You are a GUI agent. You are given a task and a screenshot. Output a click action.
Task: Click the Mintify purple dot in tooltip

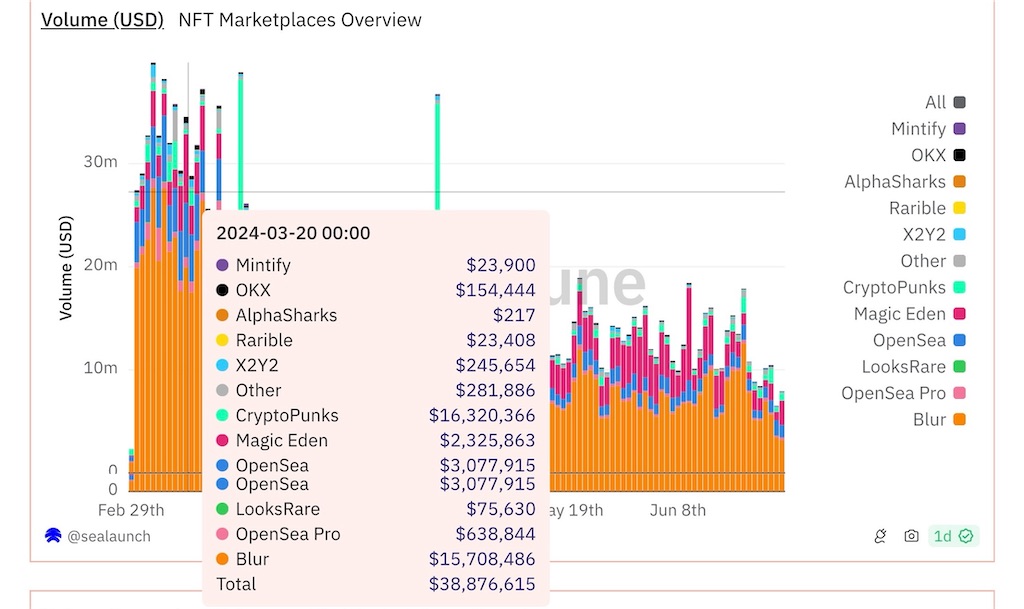(222, 265)
